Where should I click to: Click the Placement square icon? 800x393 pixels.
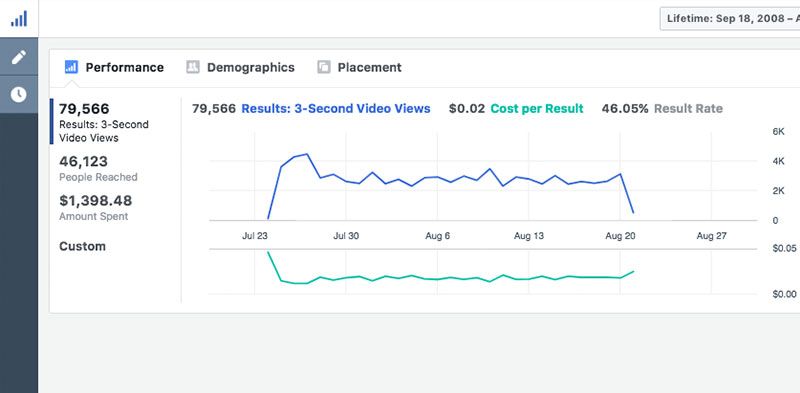[x=324, y=67]
